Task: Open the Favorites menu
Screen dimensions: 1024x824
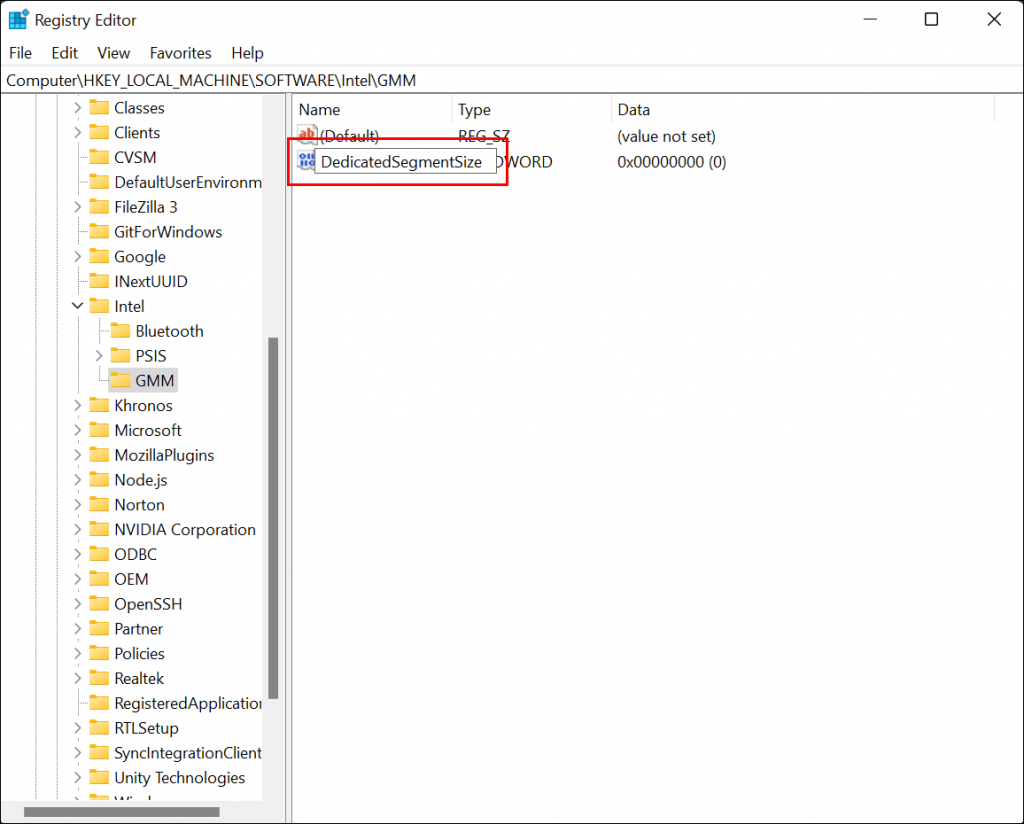Action: pos(180,53)
